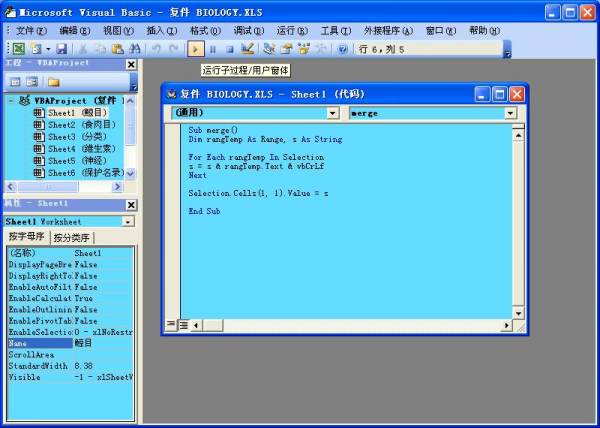
Task: Open the 插入 menu
Action: (x=162, y=31)
